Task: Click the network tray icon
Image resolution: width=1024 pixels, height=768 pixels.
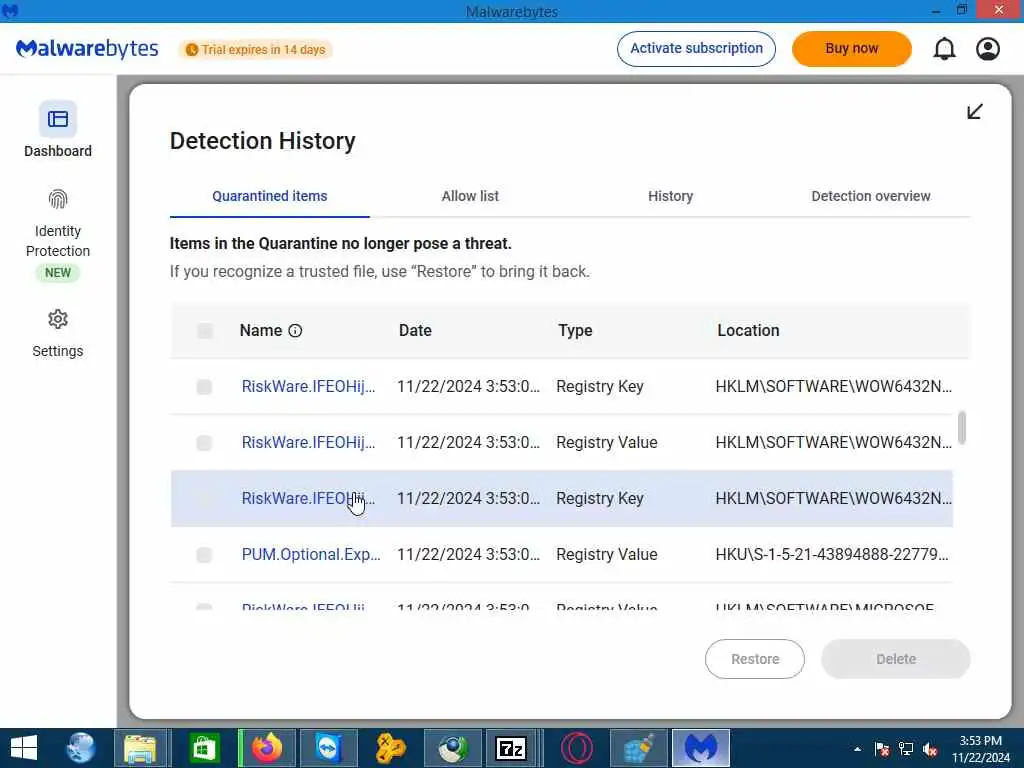Action: pos(906,749)
